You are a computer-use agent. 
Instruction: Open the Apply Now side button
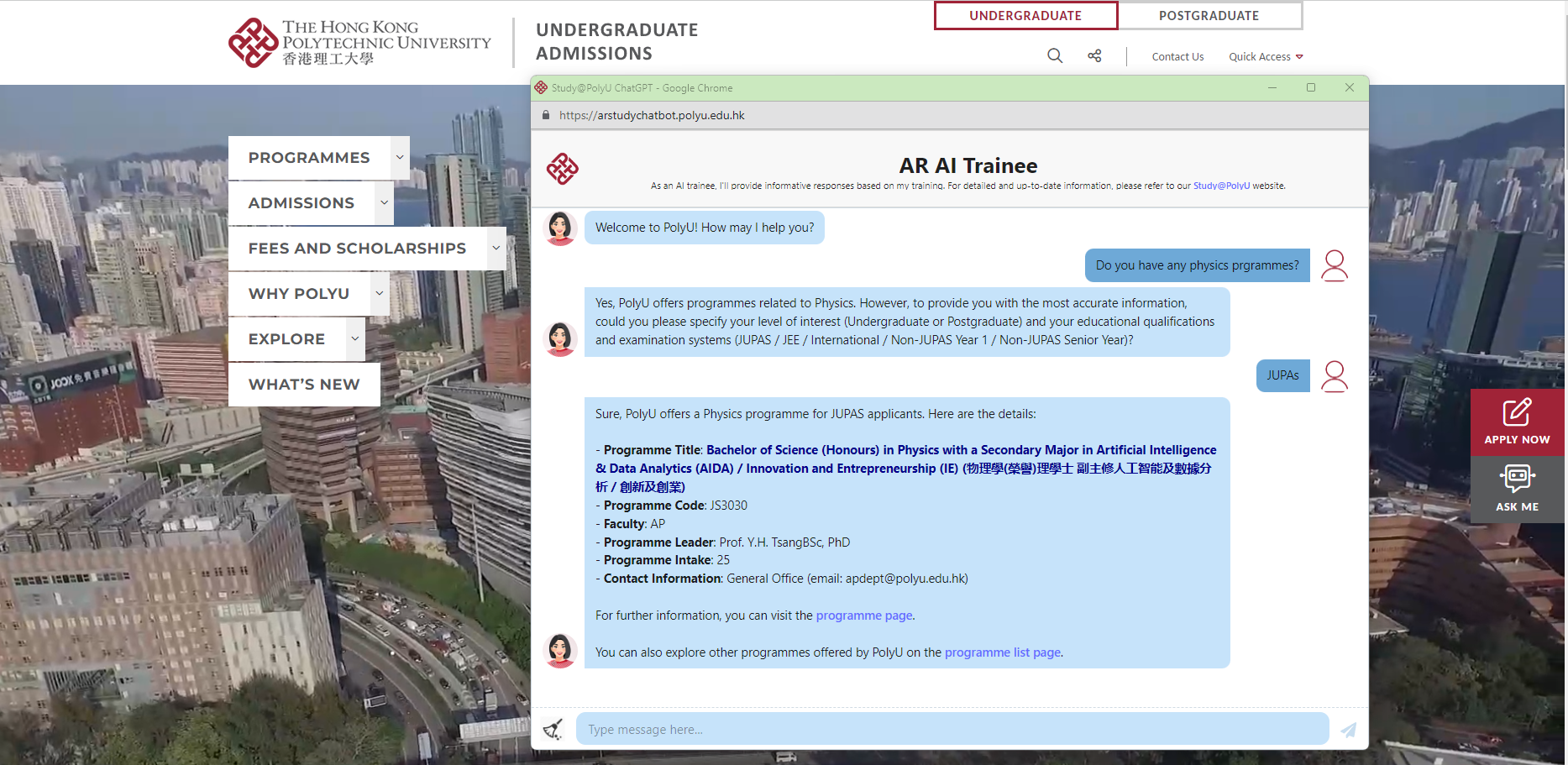(x=1517, y=422)
